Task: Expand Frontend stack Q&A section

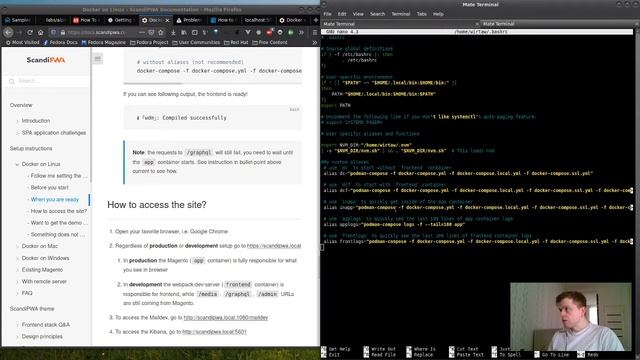Action: (18, 325)
